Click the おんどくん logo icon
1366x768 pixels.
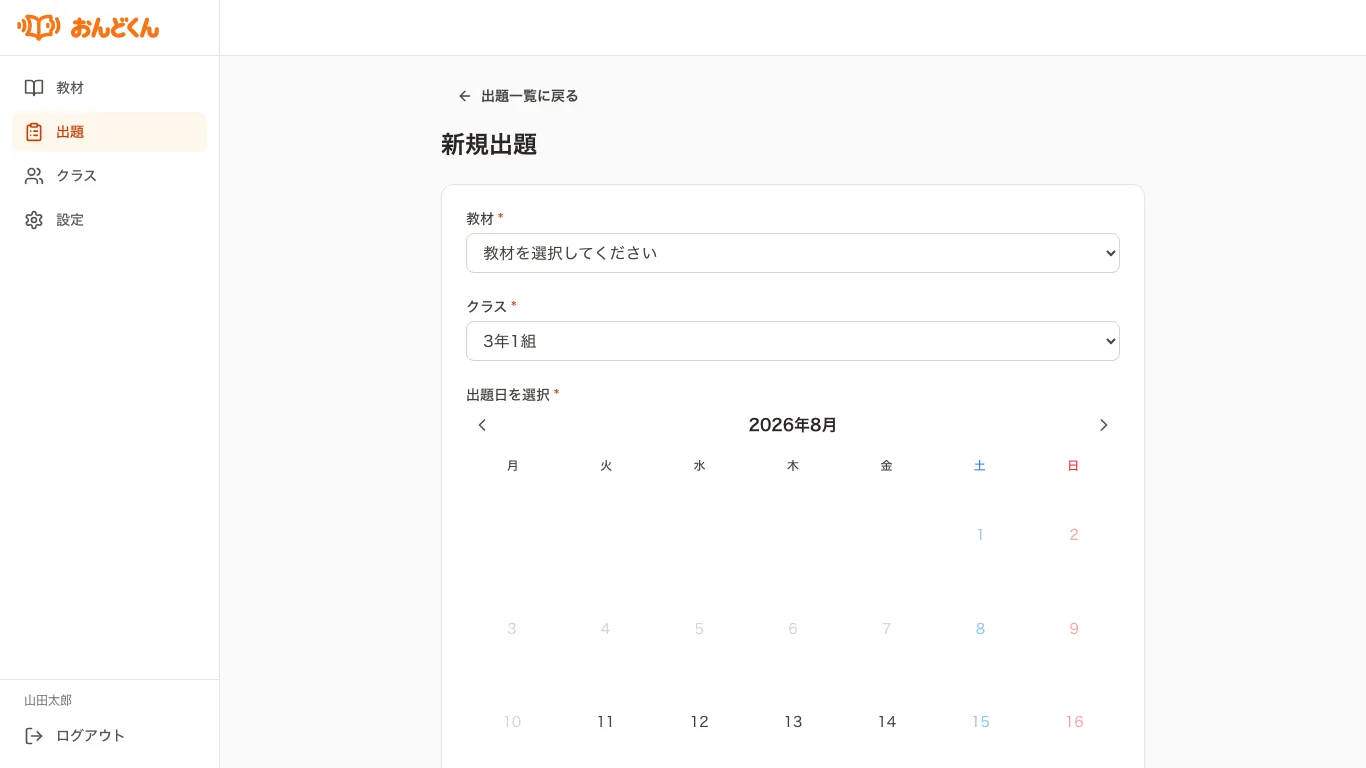(38, 27)
